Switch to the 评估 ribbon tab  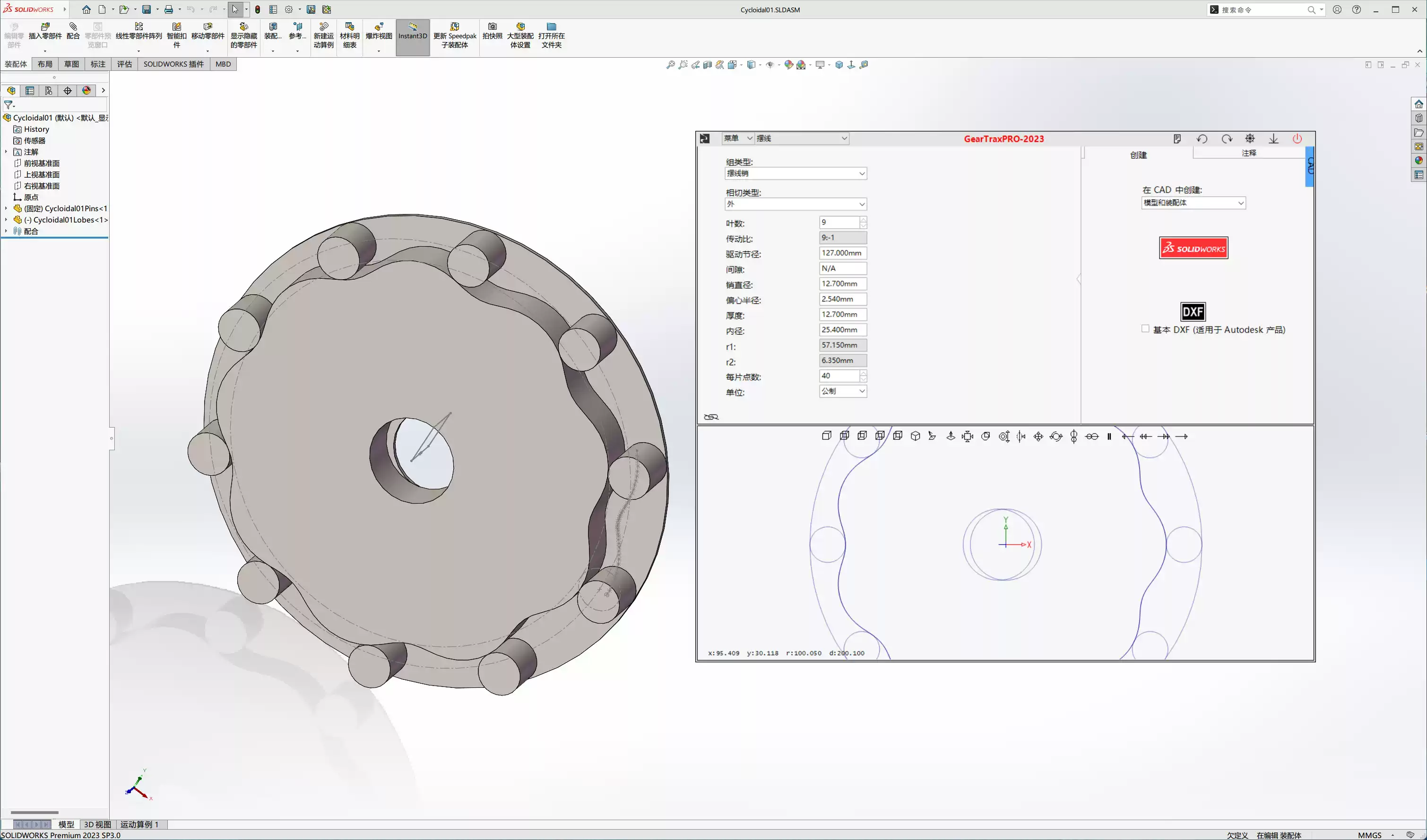click(x=125, y=64)
